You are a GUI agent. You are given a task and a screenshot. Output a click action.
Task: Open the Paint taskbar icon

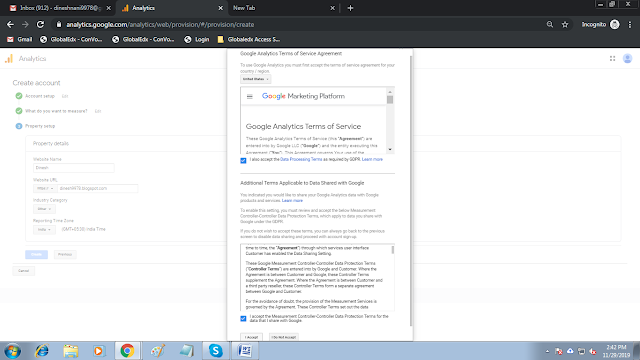point(158,351)
